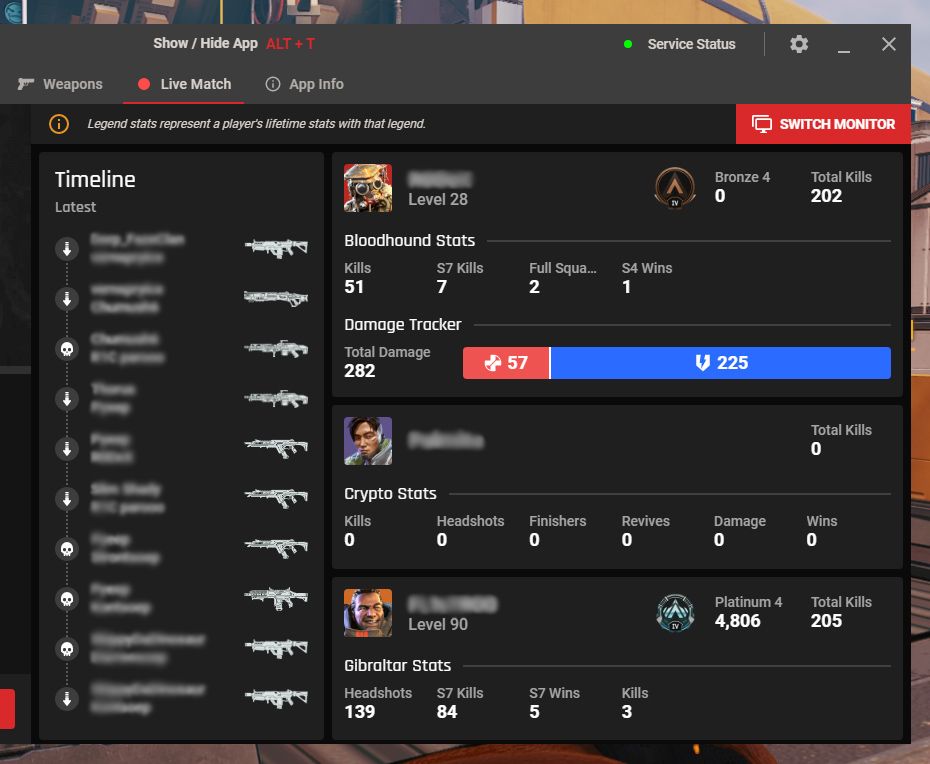Click the Platinum 4 rank label

749,602
